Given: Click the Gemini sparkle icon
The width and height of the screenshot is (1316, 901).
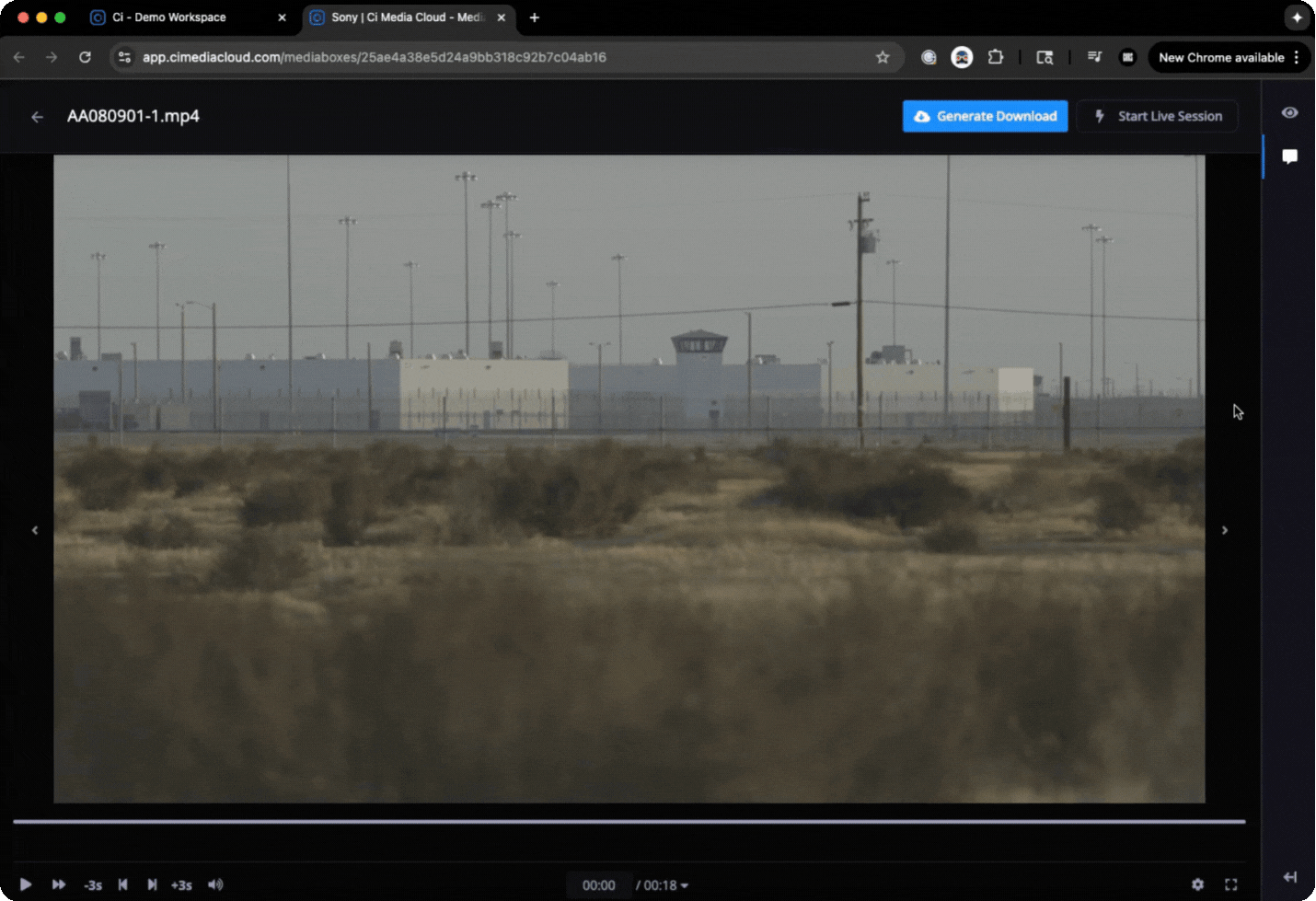Looking at the screenshot, I should click(1297, 17).
